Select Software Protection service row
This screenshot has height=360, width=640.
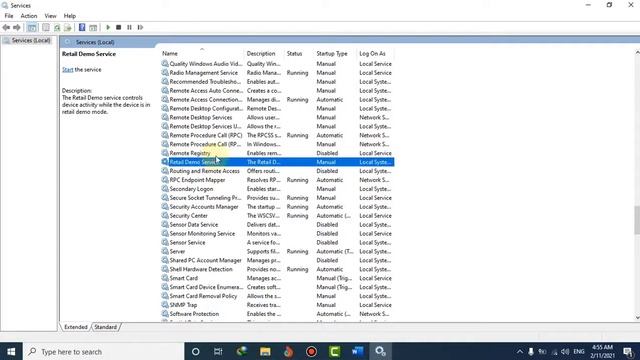pos(278,314)
